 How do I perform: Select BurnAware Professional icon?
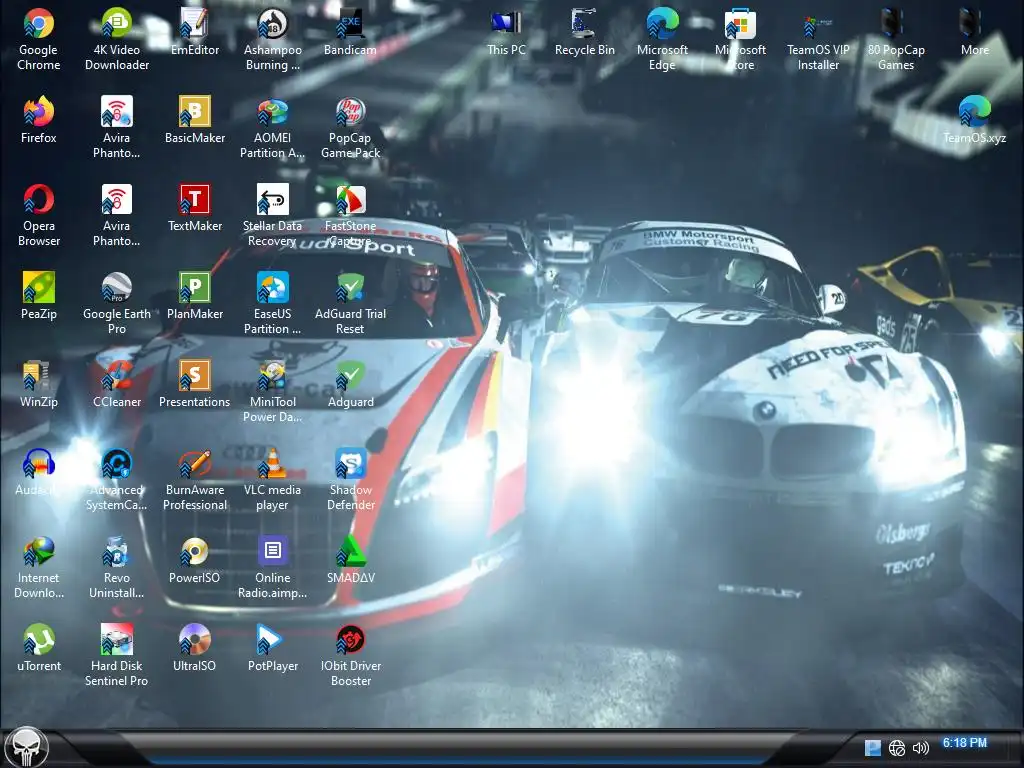point(194,464)
